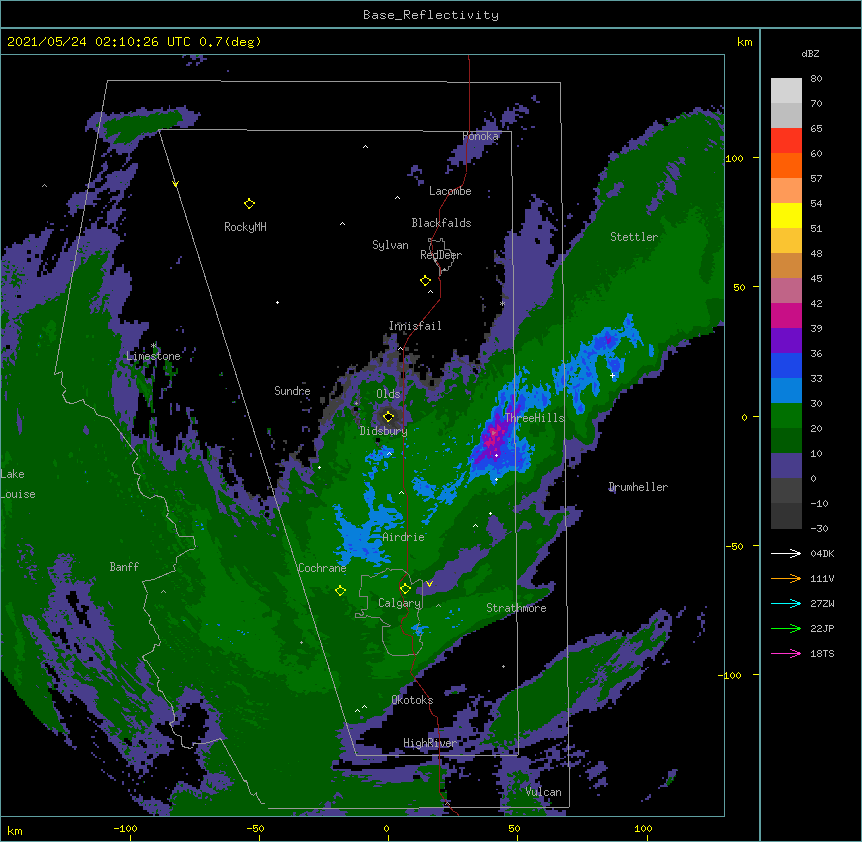
Task: Click the Strathmore city label
Action: coord(516,608)
